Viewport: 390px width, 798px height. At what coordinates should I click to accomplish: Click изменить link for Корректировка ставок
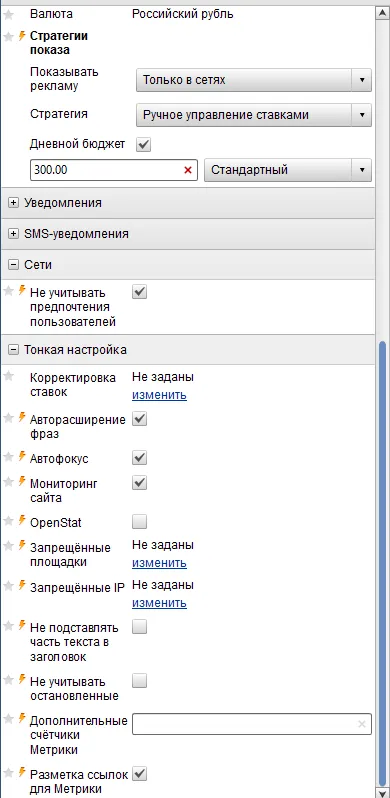(159, 395)
